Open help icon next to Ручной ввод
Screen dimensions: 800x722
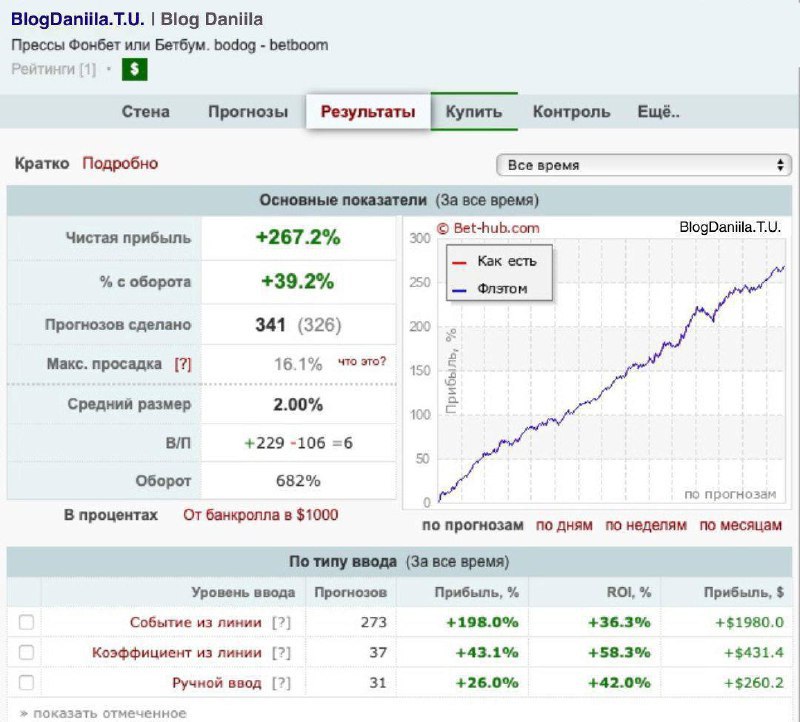(x=281, y=683)
